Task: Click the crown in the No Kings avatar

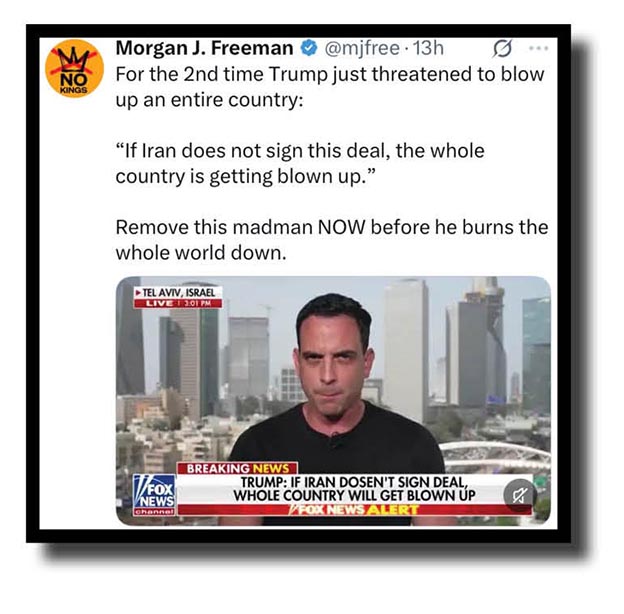Action: click(x=74, y=60)
